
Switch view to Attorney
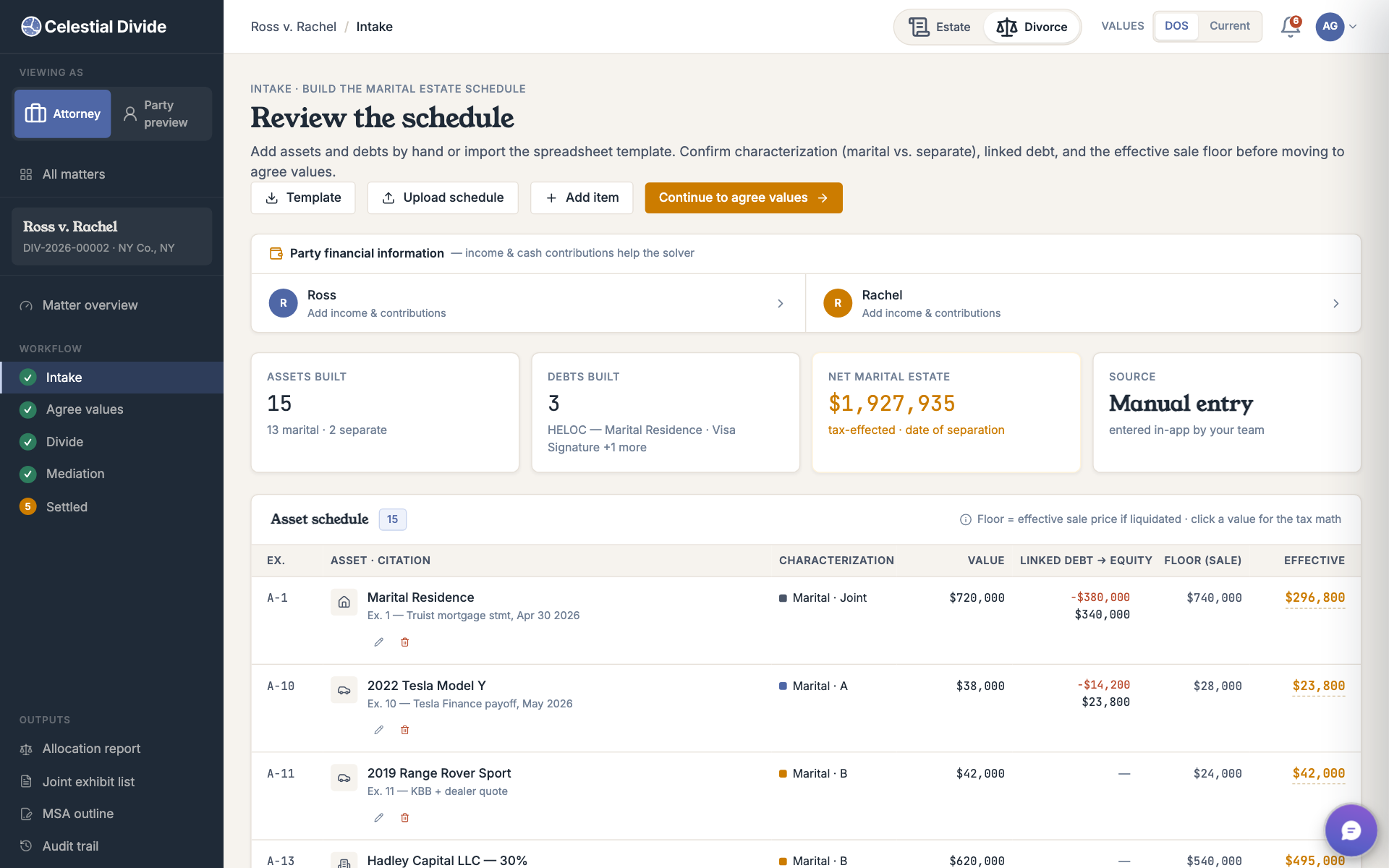coord(63,114)
